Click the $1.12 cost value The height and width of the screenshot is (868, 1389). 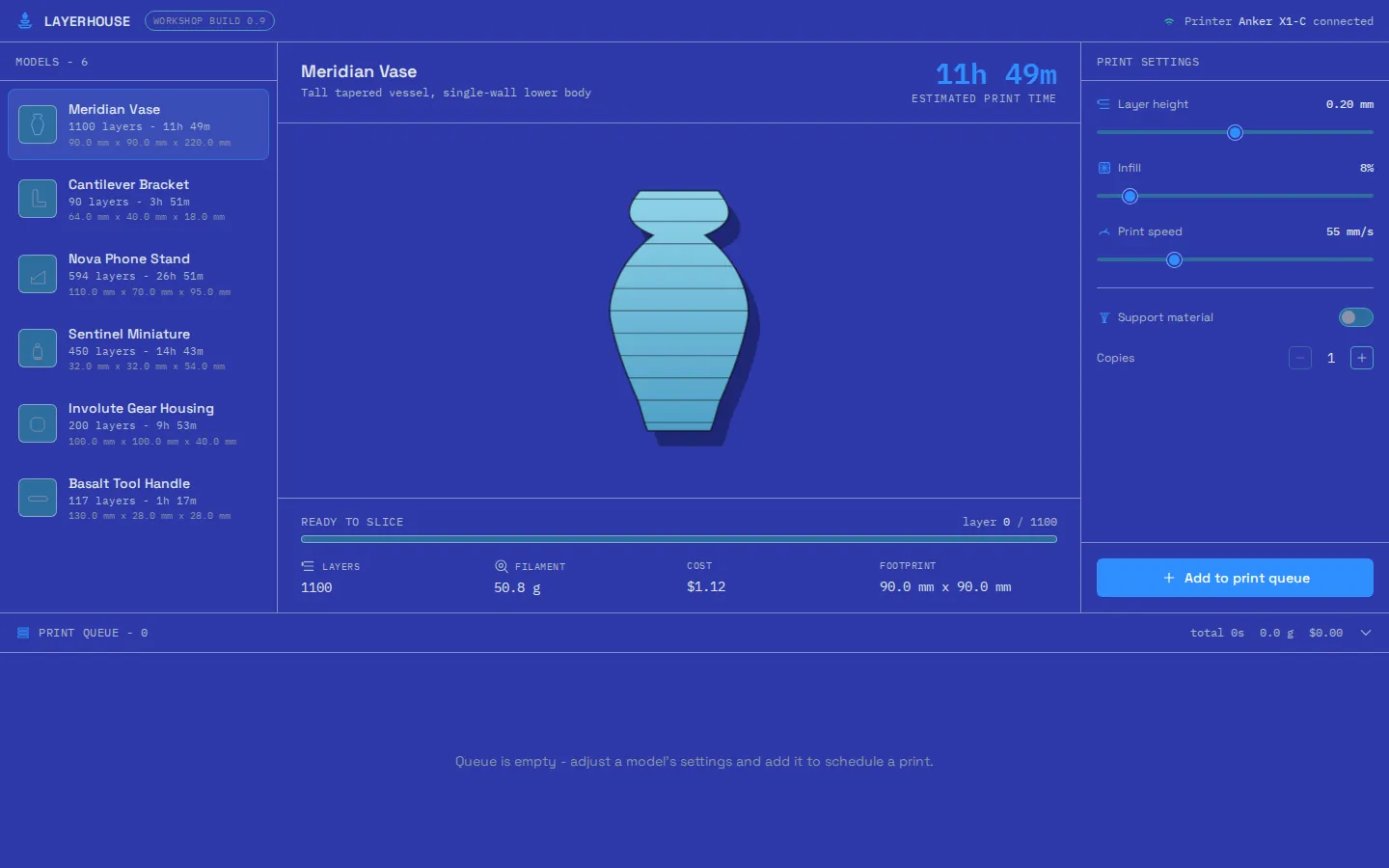click(x=706, y=586)
